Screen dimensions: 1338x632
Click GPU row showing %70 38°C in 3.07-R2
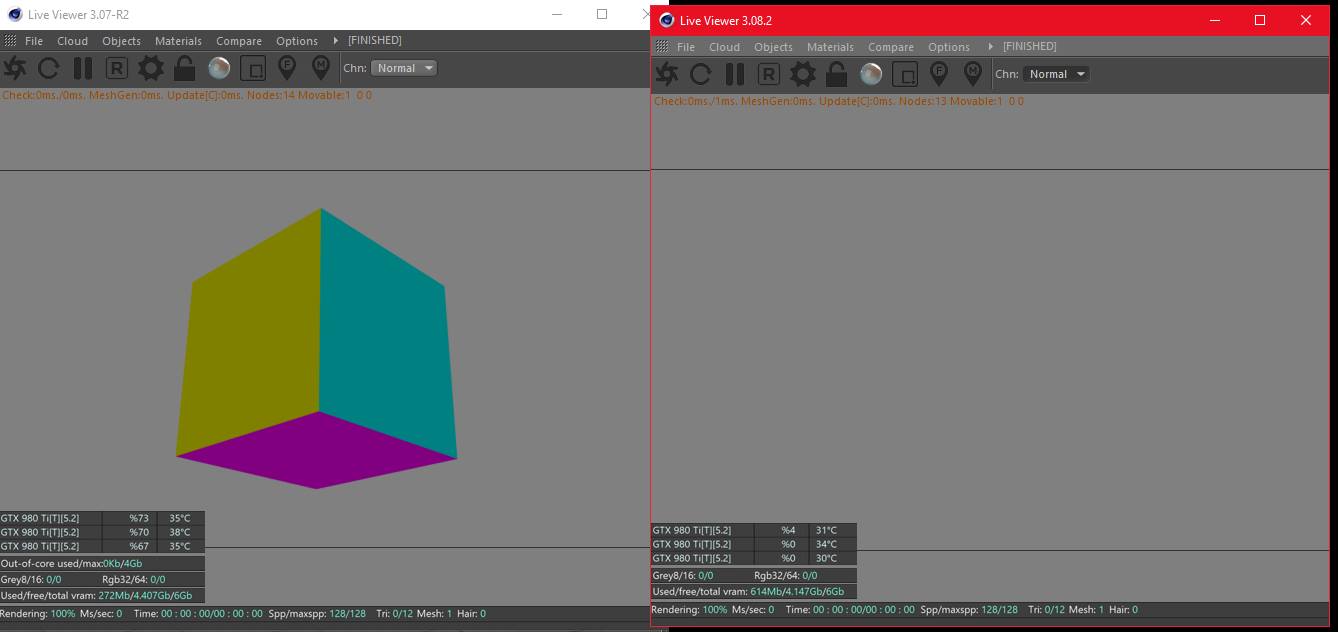[102, 532]
